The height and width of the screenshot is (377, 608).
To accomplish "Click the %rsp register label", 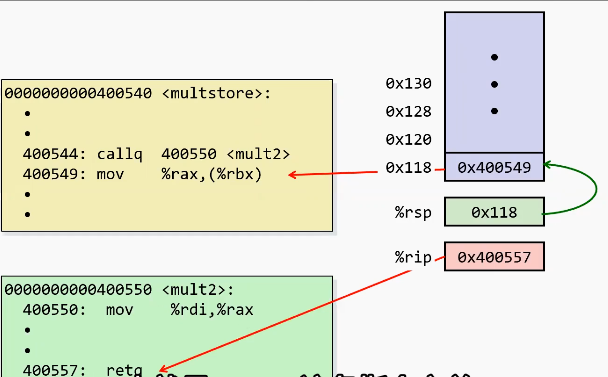I will coord(413,213).
